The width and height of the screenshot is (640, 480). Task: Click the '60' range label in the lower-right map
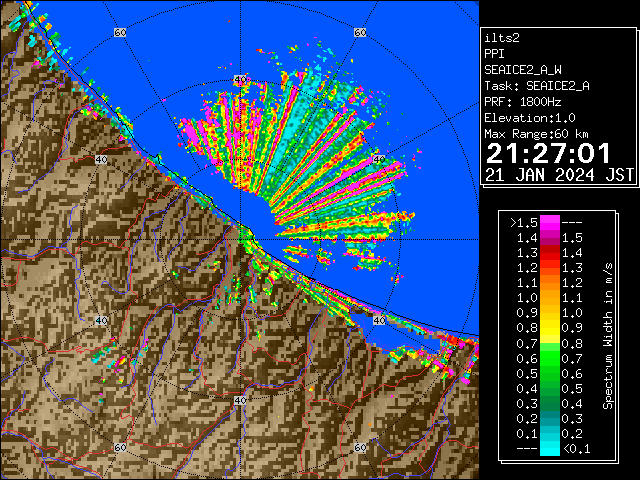pyautogui.click(x=360, y=447)
